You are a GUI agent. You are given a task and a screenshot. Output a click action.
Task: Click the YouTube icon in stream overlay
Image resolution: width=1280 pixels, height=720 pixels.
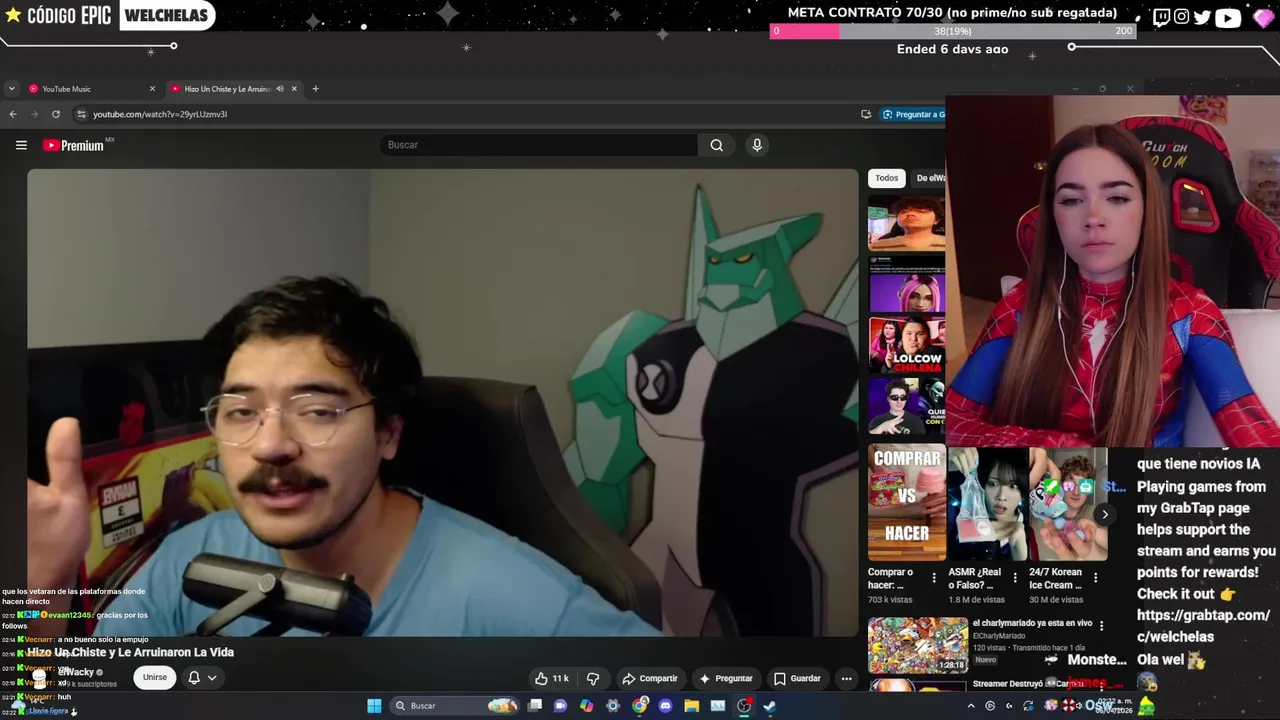[1228, 17]
